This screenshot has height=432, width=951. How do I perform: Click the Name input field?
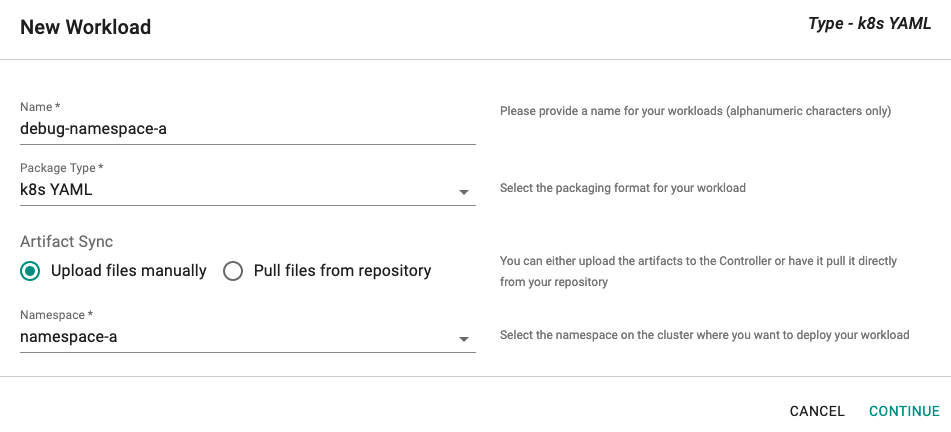247,128
